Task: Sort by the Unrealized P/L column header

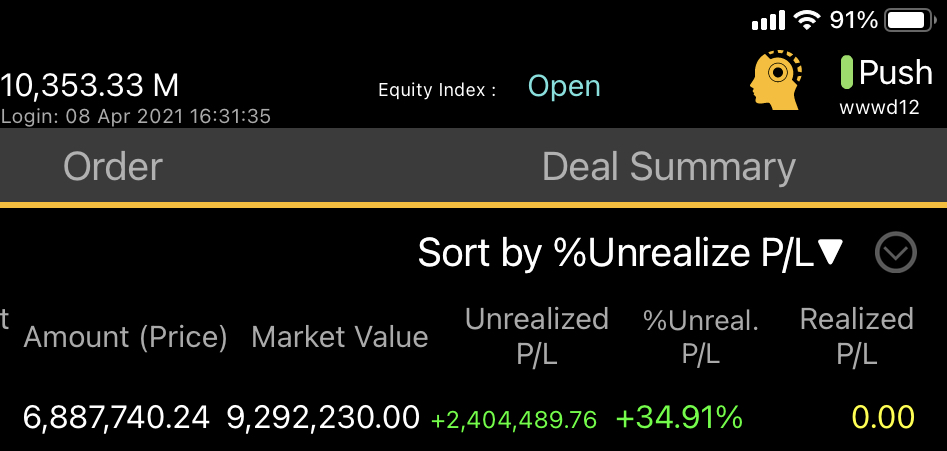Action: click(536, 336)
